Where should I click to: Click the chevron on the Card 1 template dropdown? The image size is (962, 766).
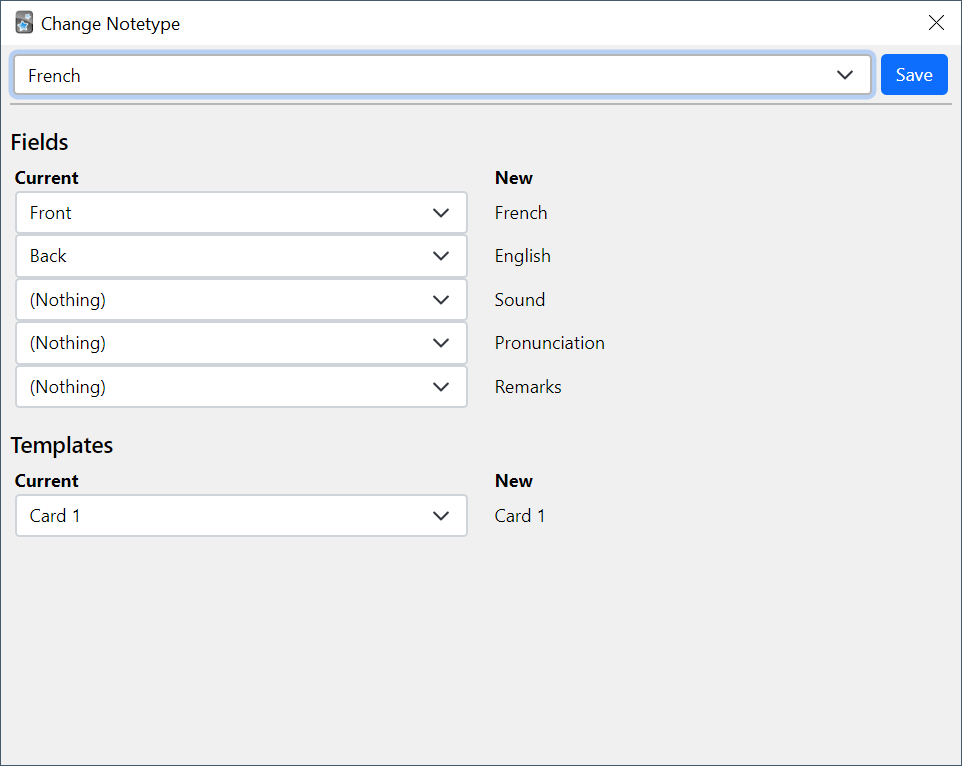point(440,515)
